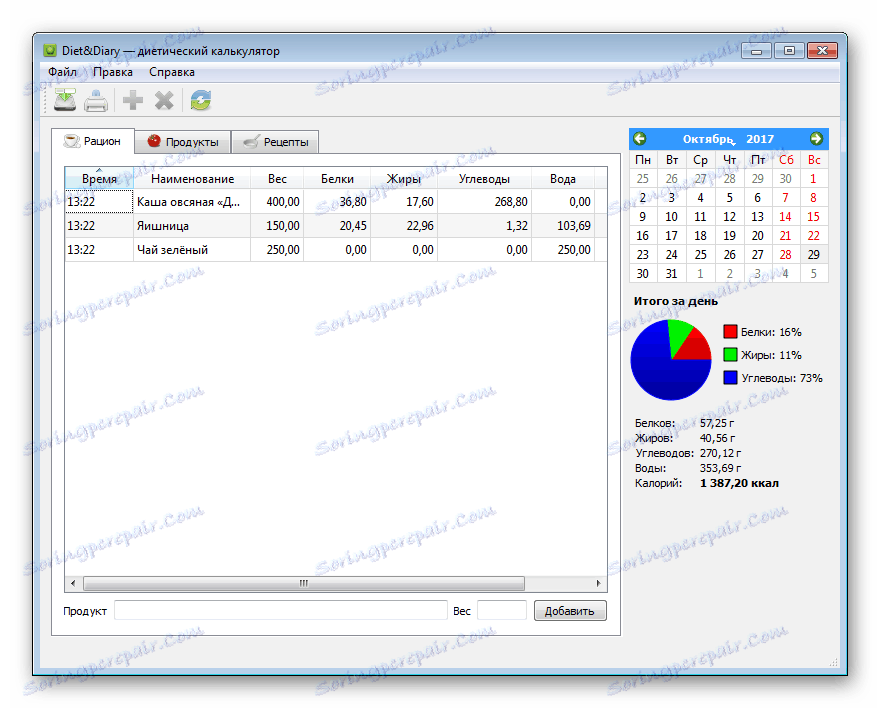Click the 2017 year in calendar header
880x708 pixels.
click(x=760, y=139)
